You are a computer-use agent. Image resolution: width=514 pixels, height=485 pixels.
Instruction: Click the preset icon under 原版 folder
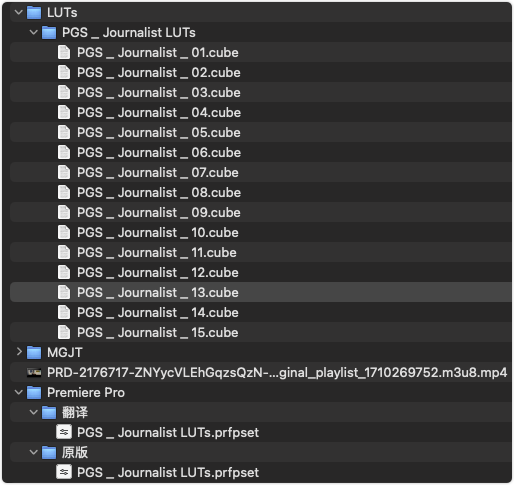click(64, 472)
